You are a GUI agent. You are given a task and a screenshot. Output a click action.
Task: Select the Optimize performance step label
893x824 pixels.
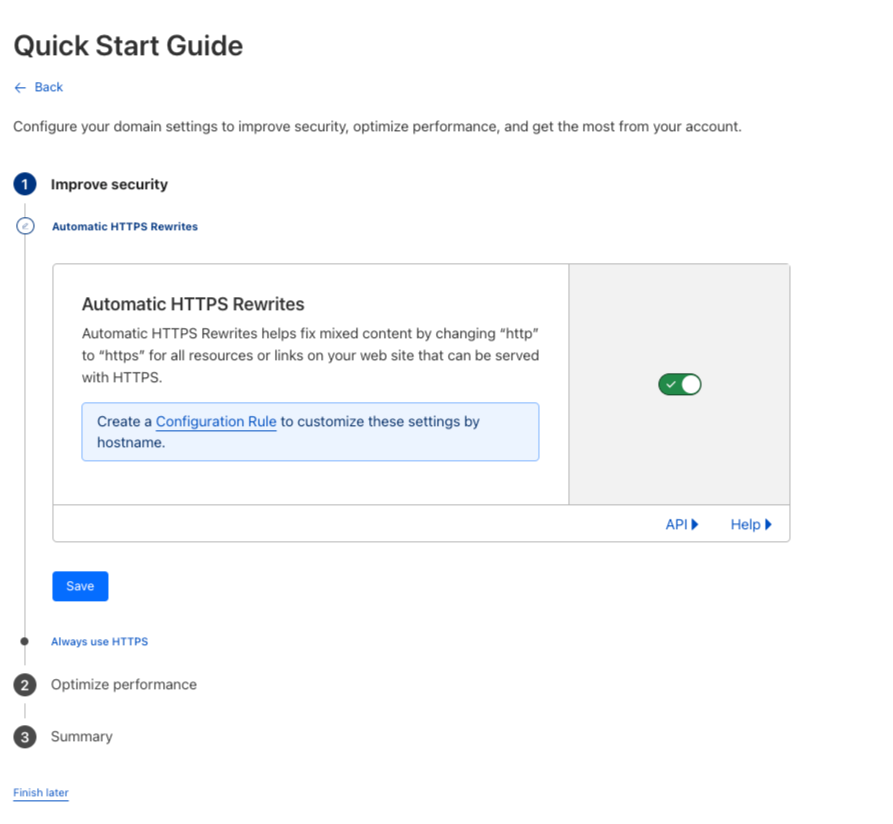click(124, 685)
